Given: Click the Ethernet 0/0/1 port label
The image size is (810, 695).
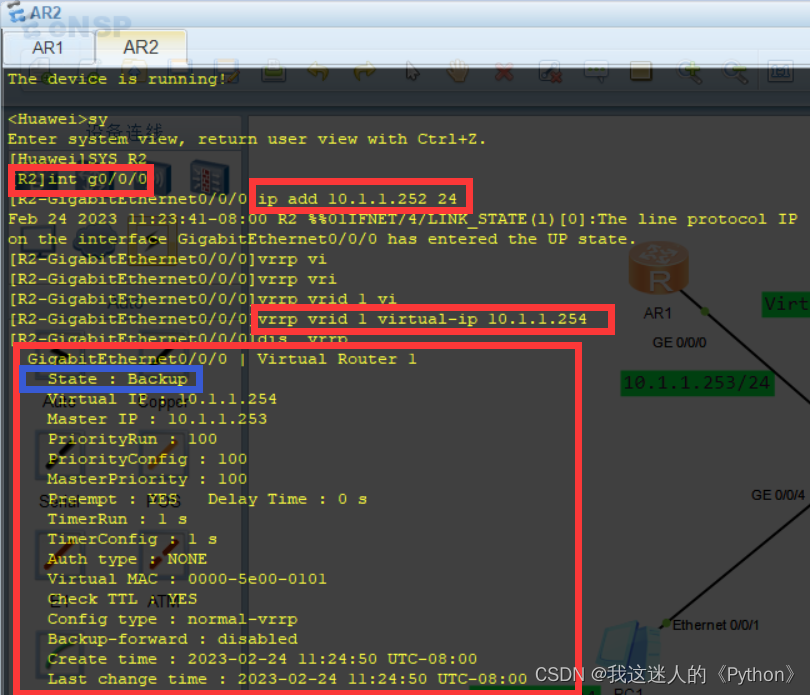Looking at the screenshot, I should pyautogui.click(x=718, y=624).
